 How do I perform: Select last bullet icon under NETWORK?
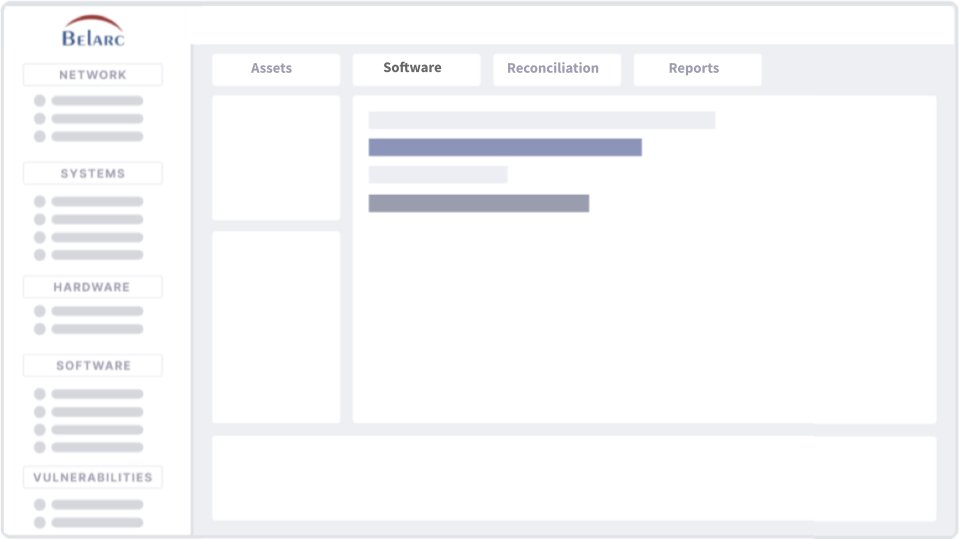click(40, 136)
